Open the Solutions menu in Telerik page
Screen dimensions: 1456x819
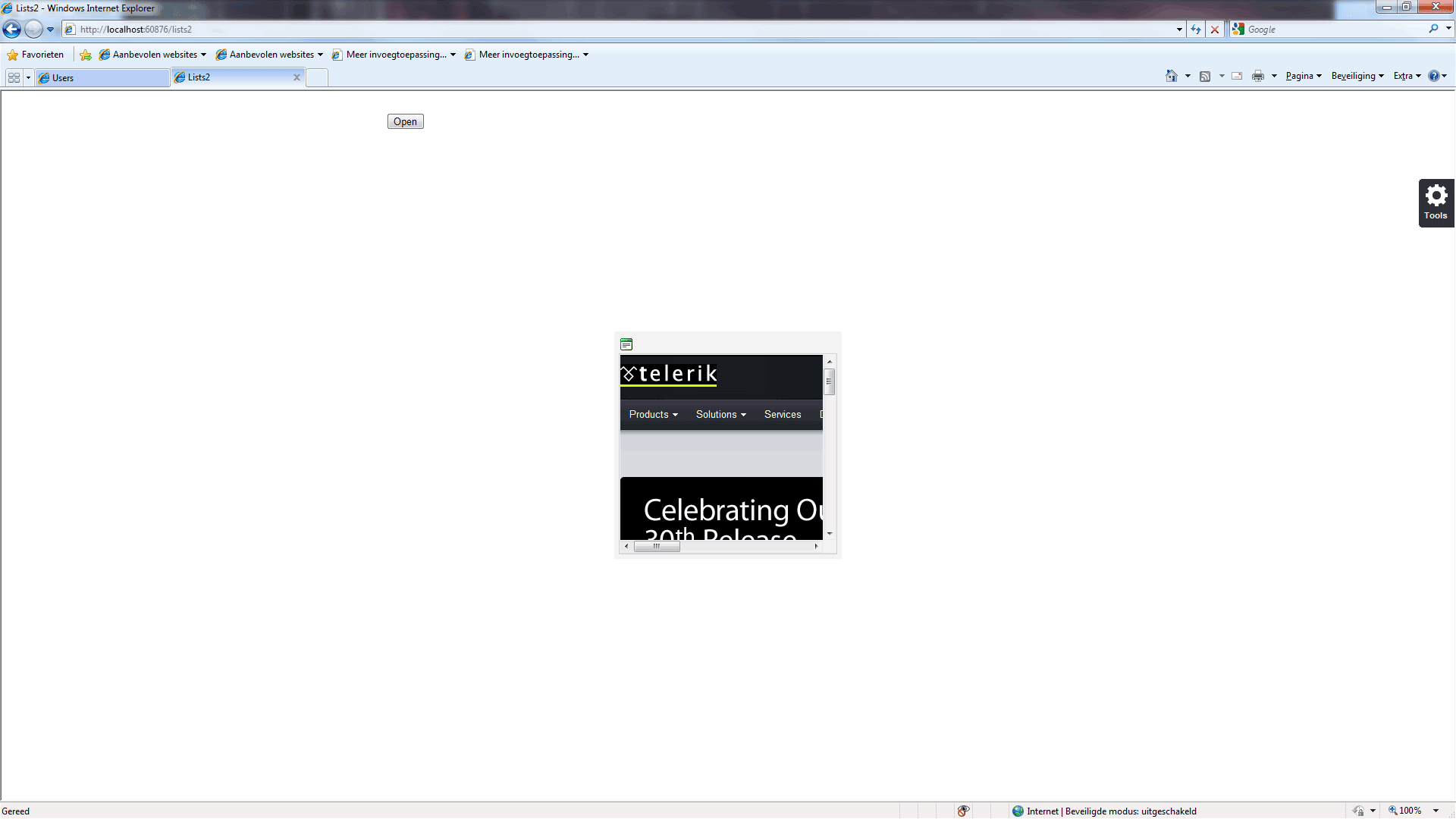tap(721, 414)
